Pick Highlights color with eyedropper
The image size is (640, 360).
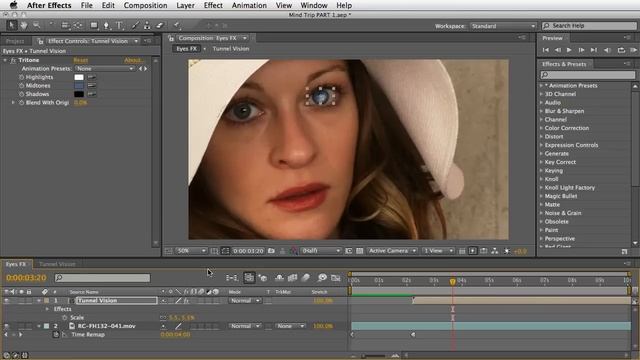91,77
